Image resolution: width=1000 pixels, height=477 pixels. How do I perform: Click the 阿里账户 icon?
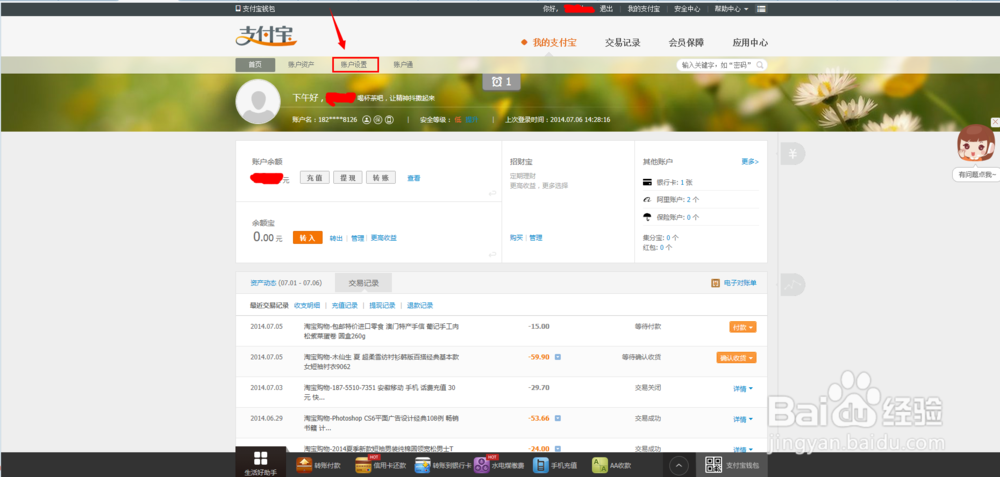(647, 200)
